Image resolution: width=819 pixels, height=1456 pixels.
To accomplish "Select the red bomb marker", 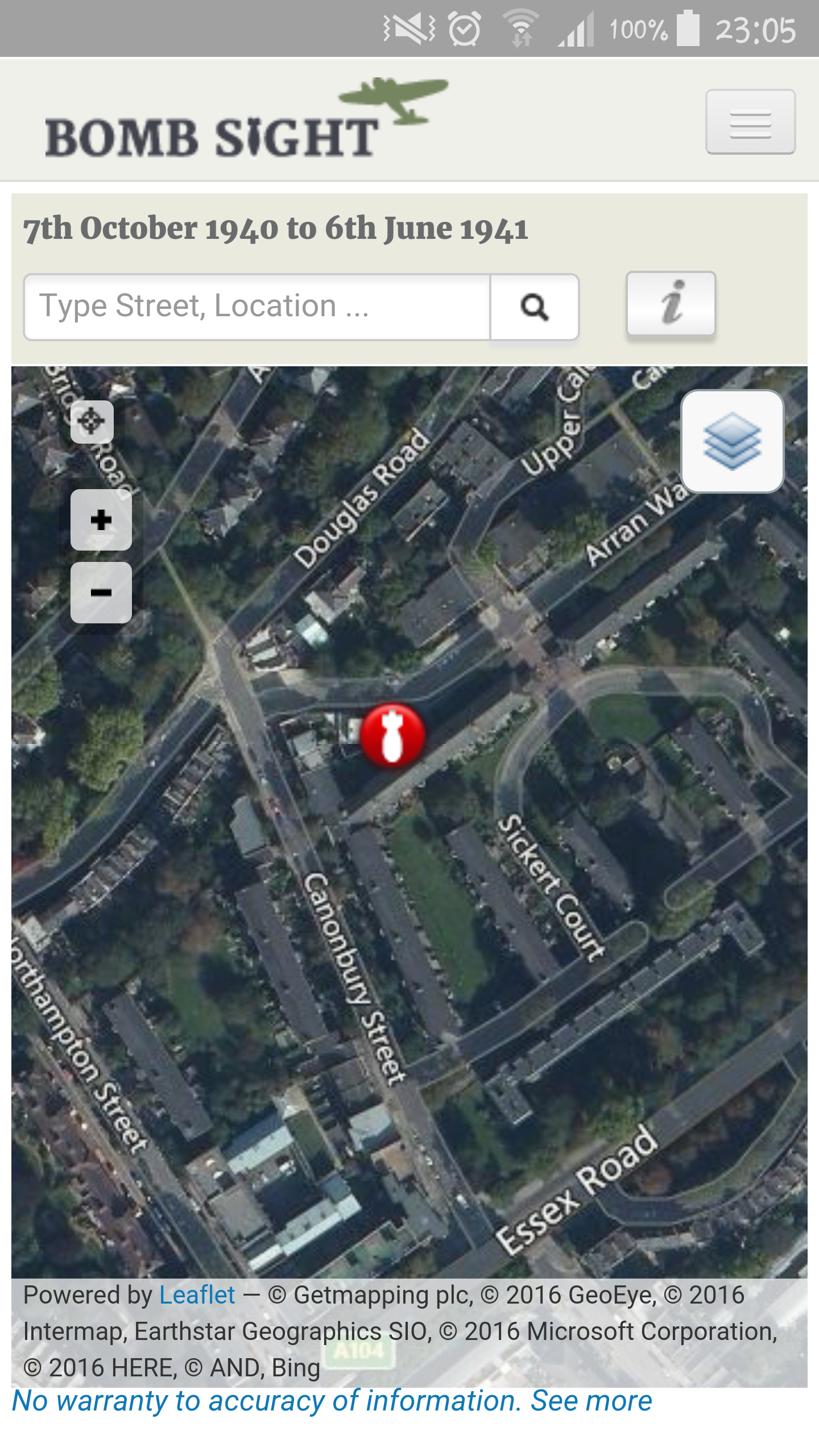I will (392, 735).
